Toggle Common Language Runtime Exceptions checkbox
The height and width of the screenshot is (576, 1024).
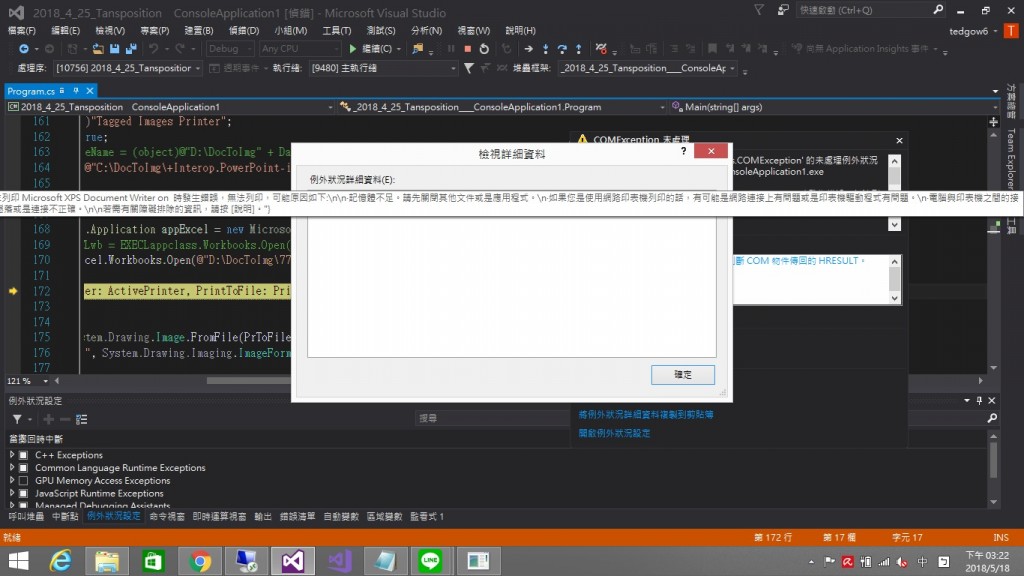[x=24, y=468]
